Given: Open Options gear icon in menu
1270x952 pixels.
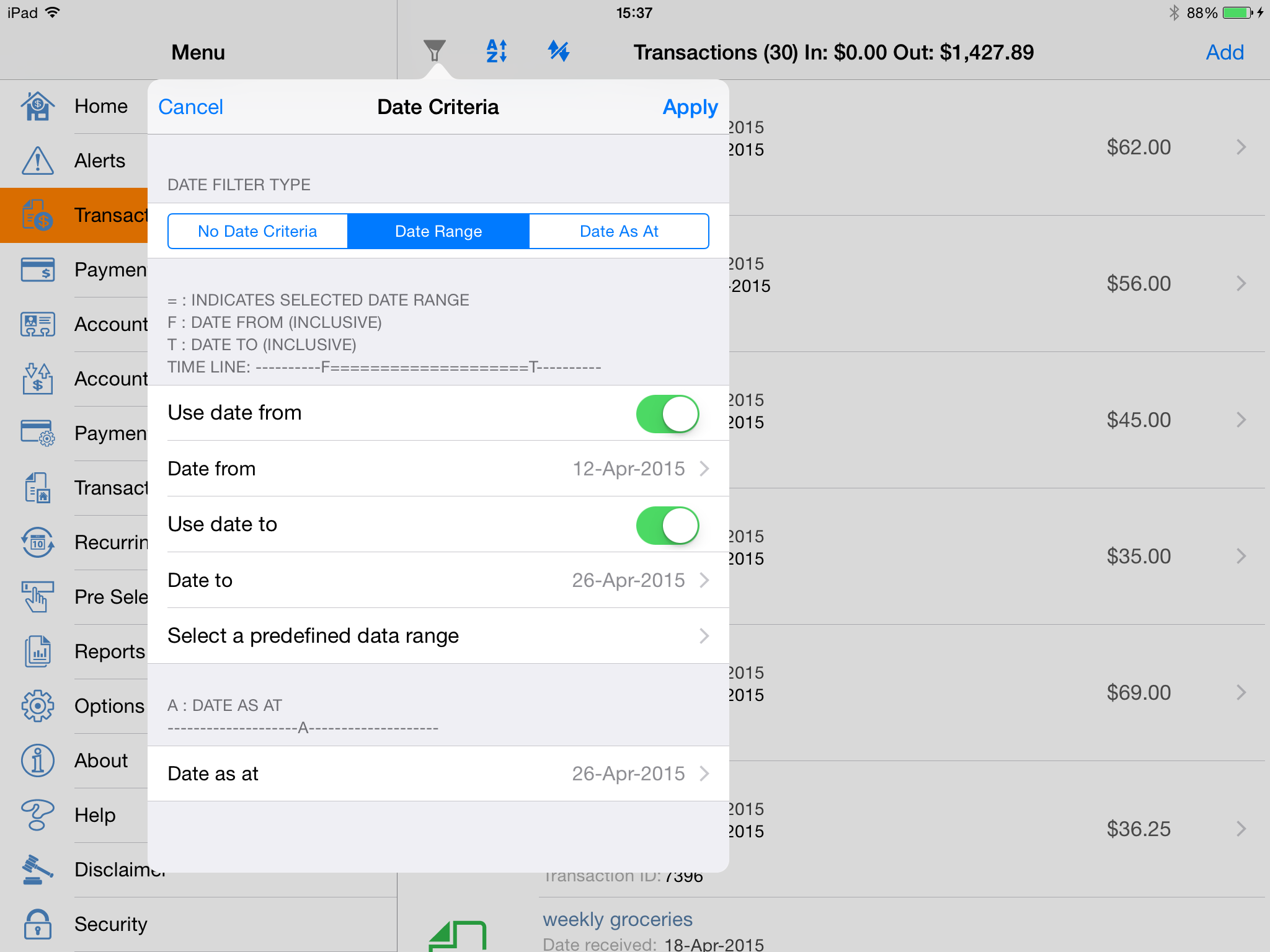Looking at the screenshot, I should (37, 706).
